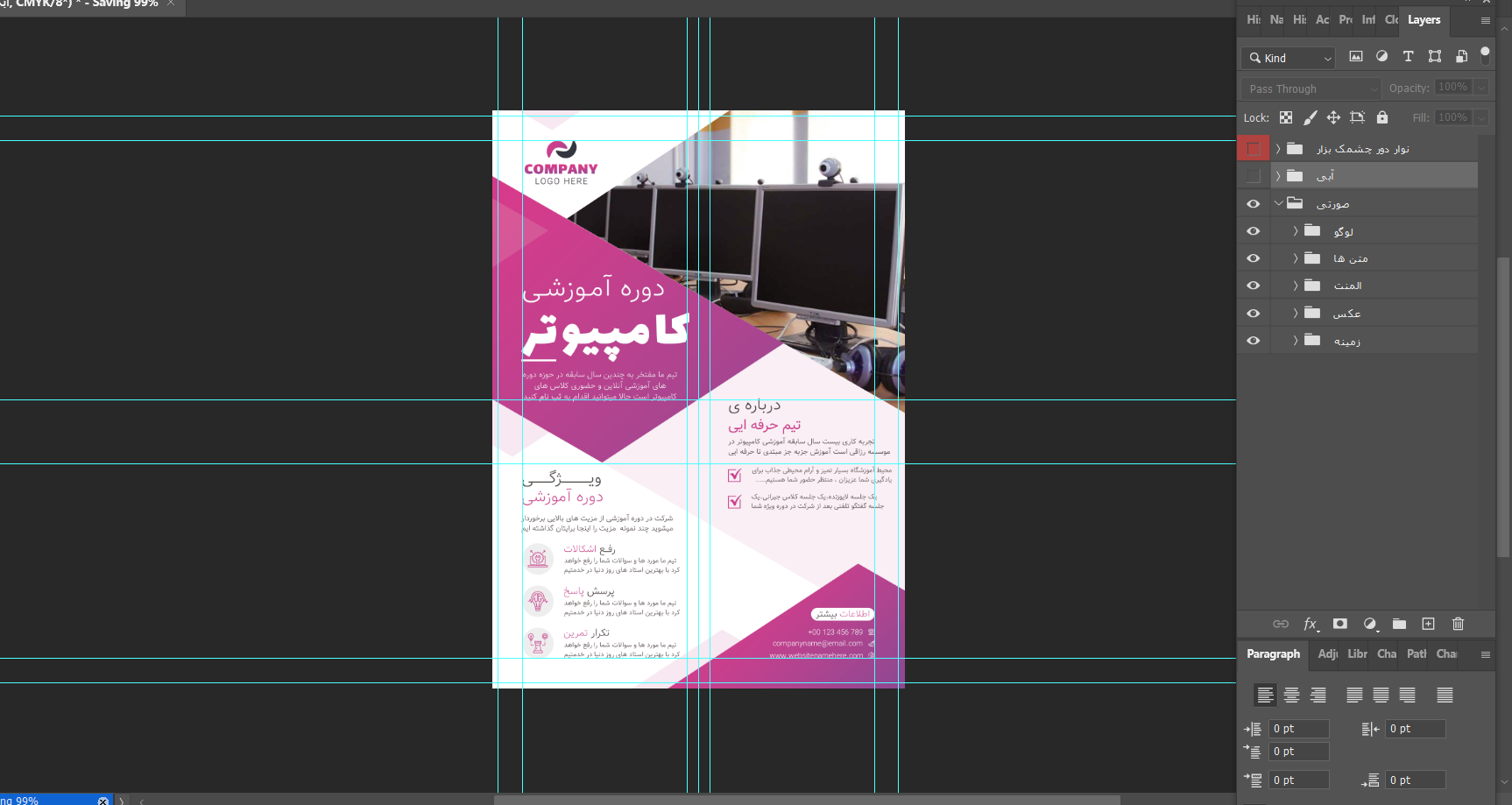
Task: Click the indent left margin field
Action: [x=1299, y=729]
